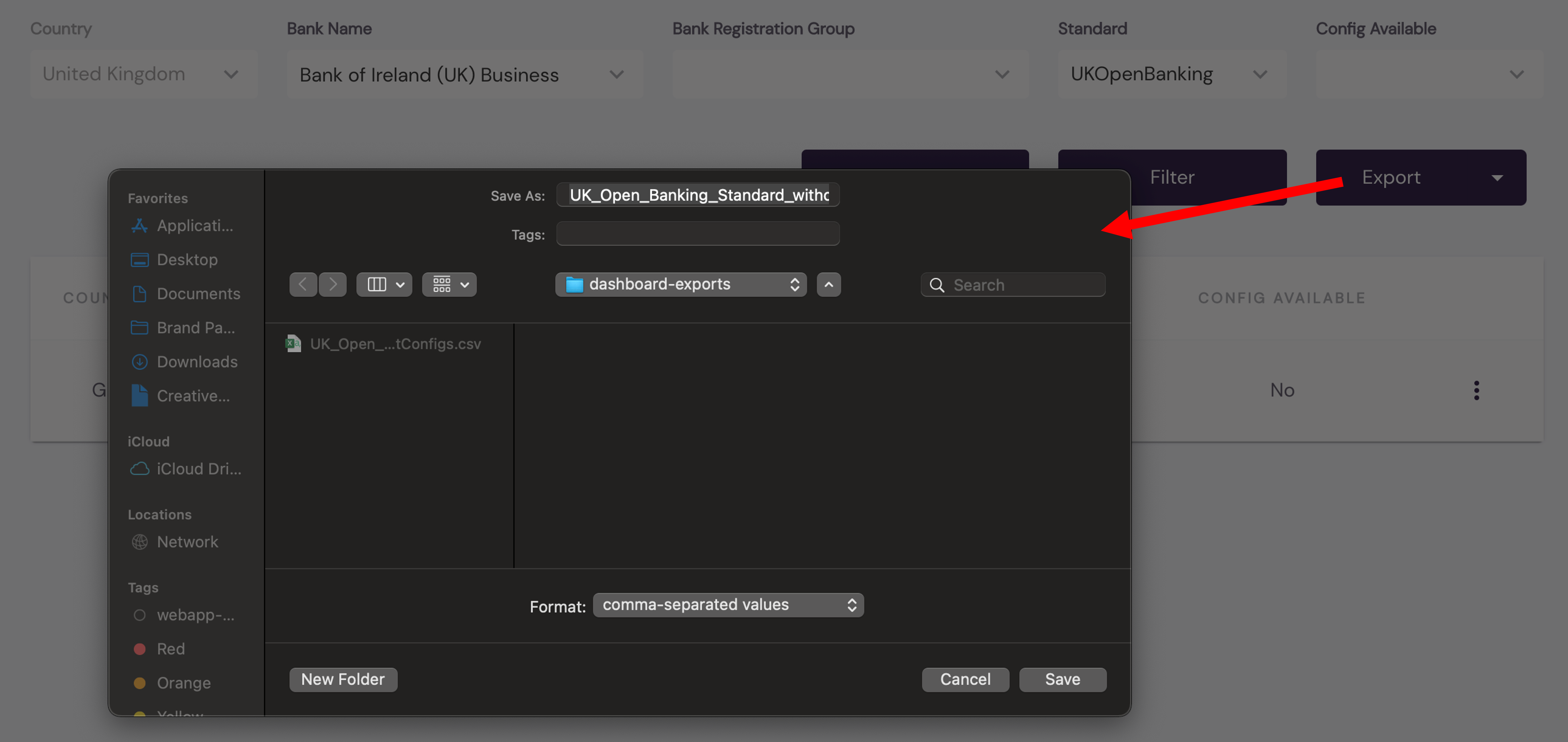The width and height of the screenshot is (1568, 742).
Task: Click the Save button
Action: click(x=1062, y=679)
